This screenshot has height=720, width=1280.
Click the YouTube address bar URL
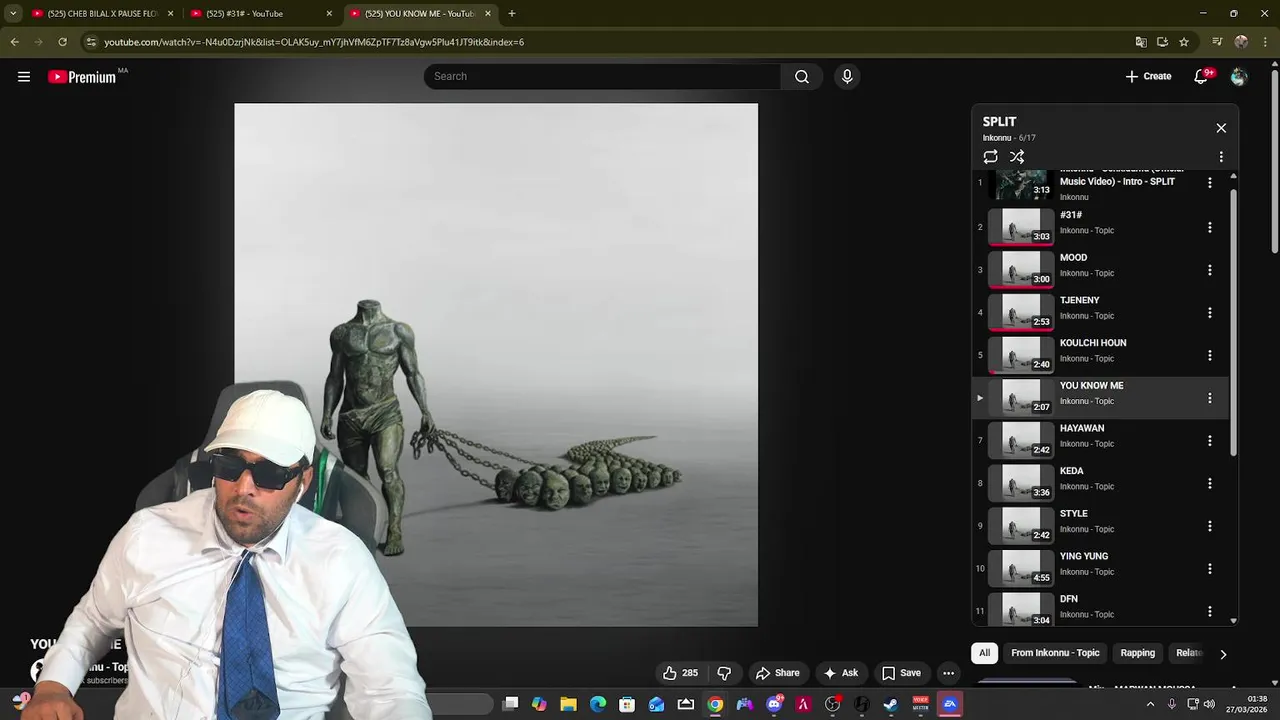(x=314, y=42)
